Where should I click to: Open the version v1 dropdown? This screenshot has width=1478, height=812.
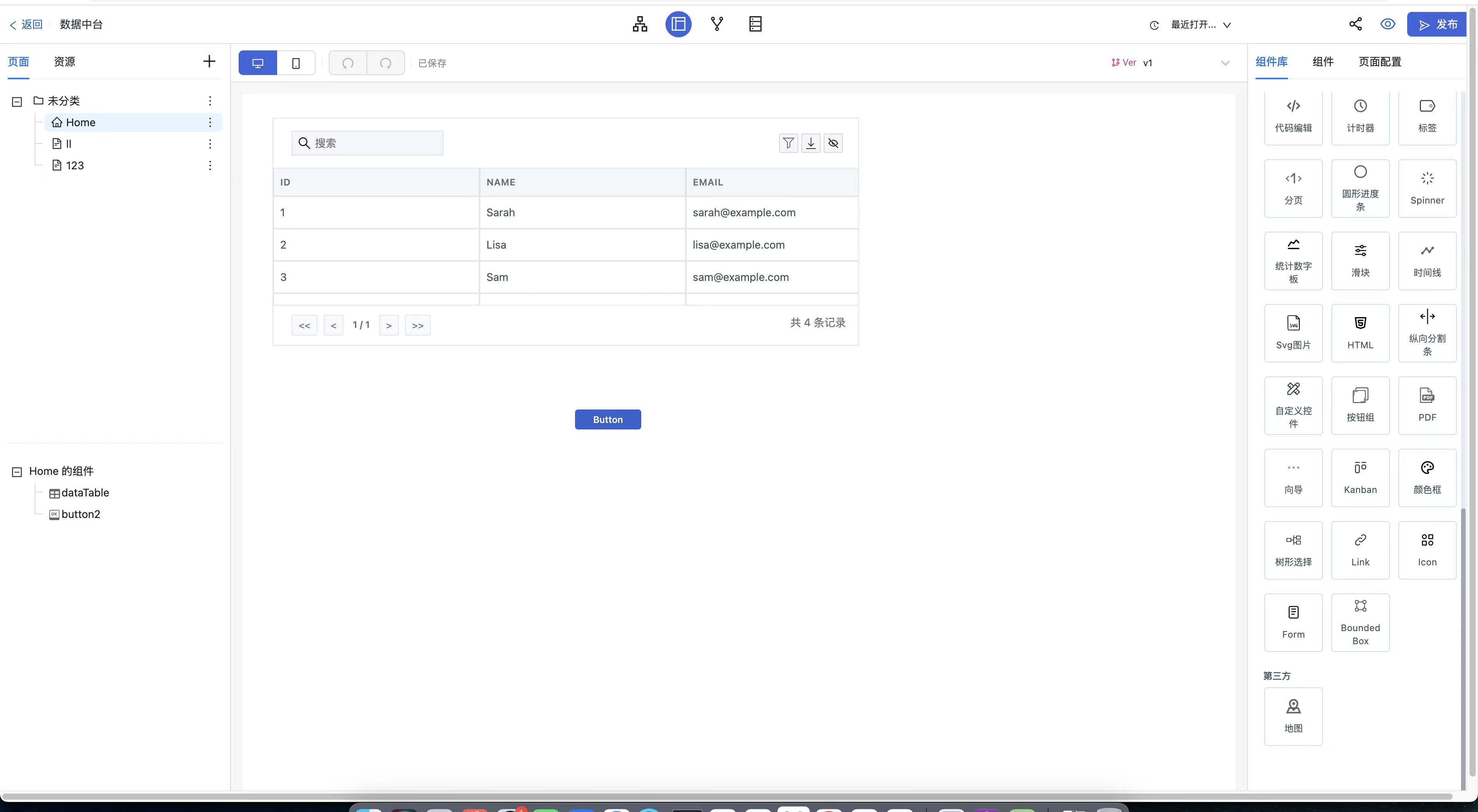1170,63
